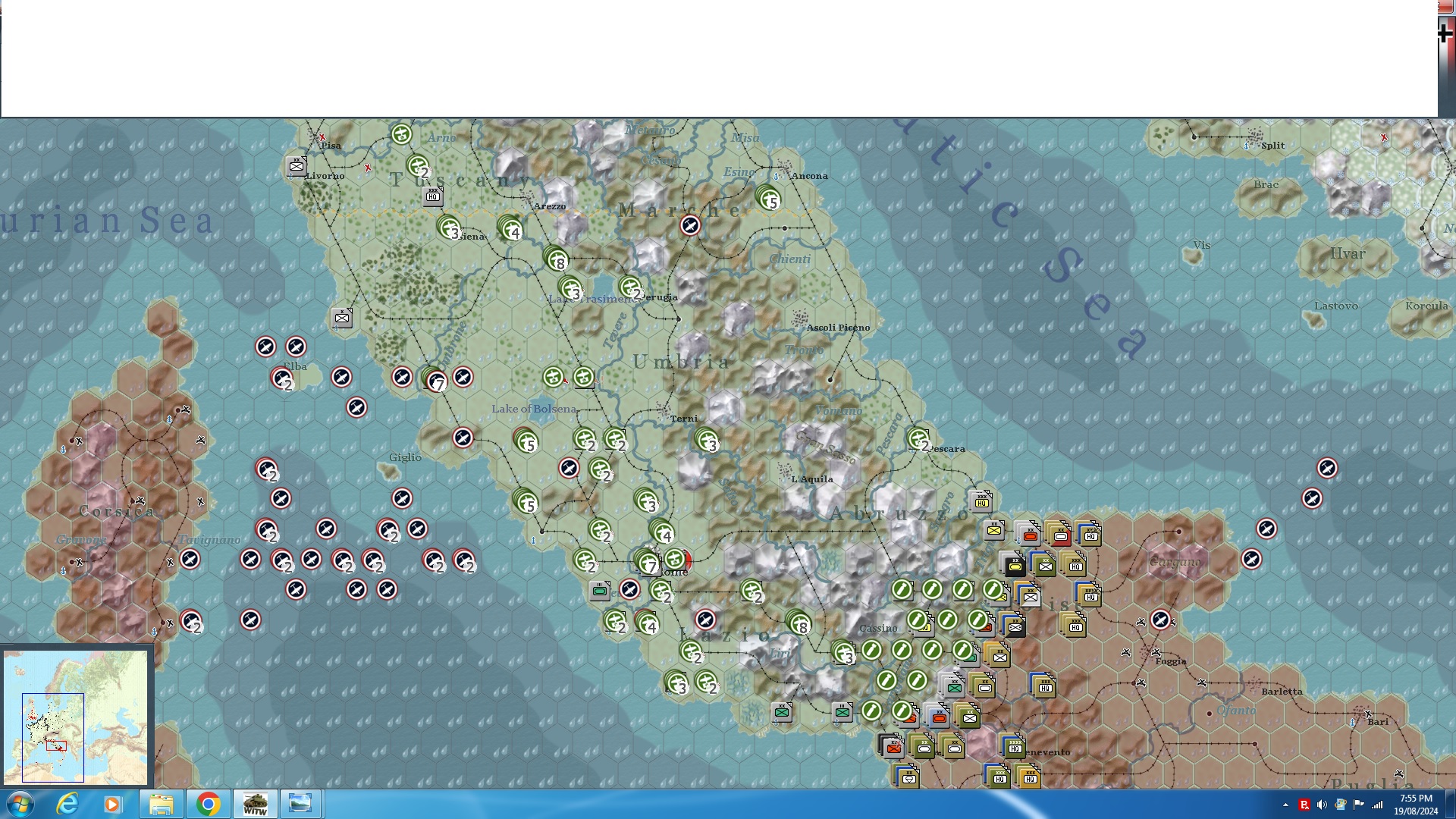This screenshot has width=1456, height=819.
Task: Expand hidden system tray icons
Action: click(1285, 805)
